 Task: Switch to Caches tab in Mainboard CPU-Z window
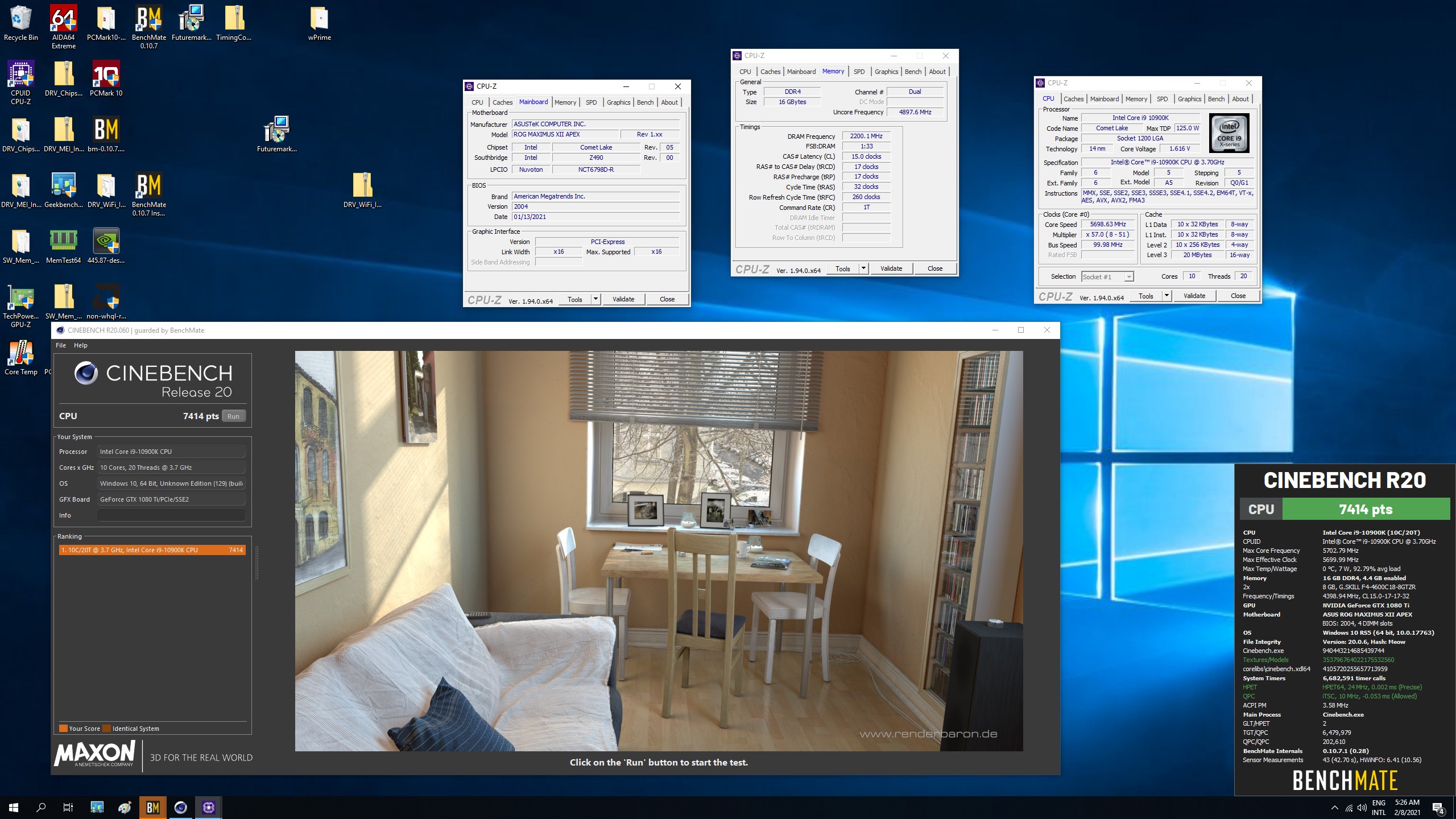point(502,102)
